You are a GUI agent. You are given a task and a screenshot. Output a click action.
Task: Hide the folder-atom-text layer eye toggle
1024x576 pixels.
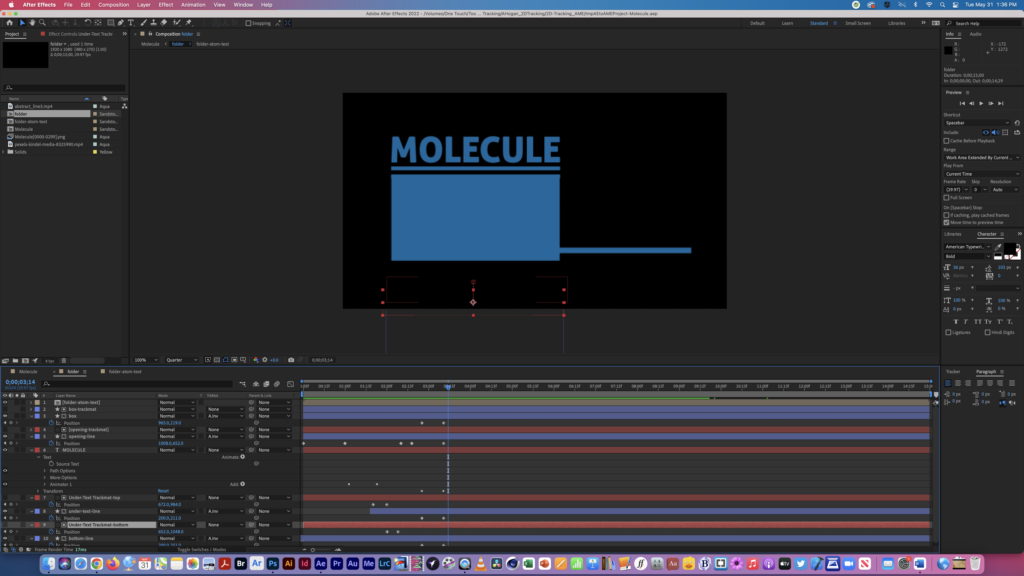(x=5, y=402)
